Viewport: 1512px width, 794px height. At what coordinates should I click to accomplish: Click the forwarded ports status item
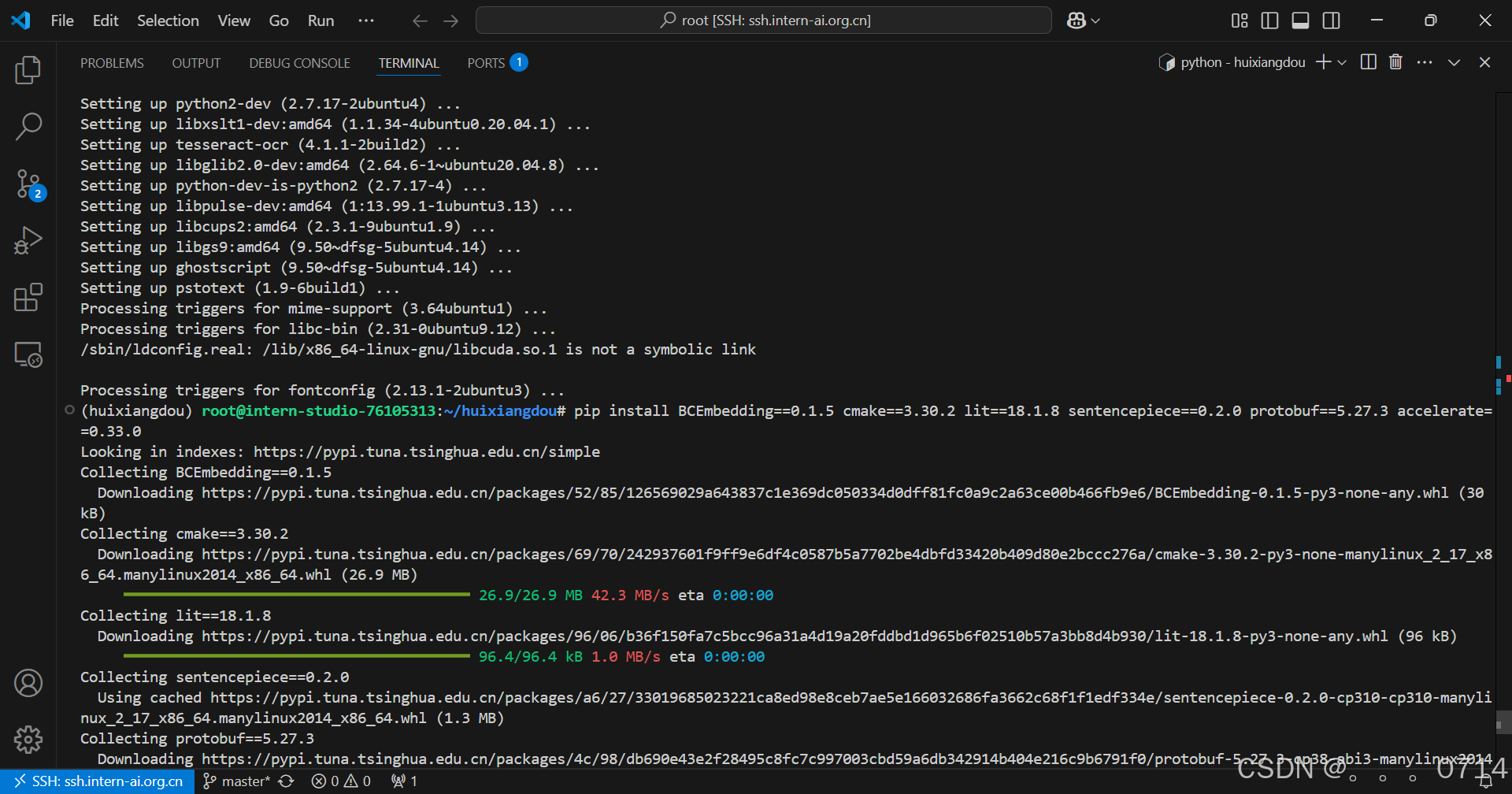point(404,781)
